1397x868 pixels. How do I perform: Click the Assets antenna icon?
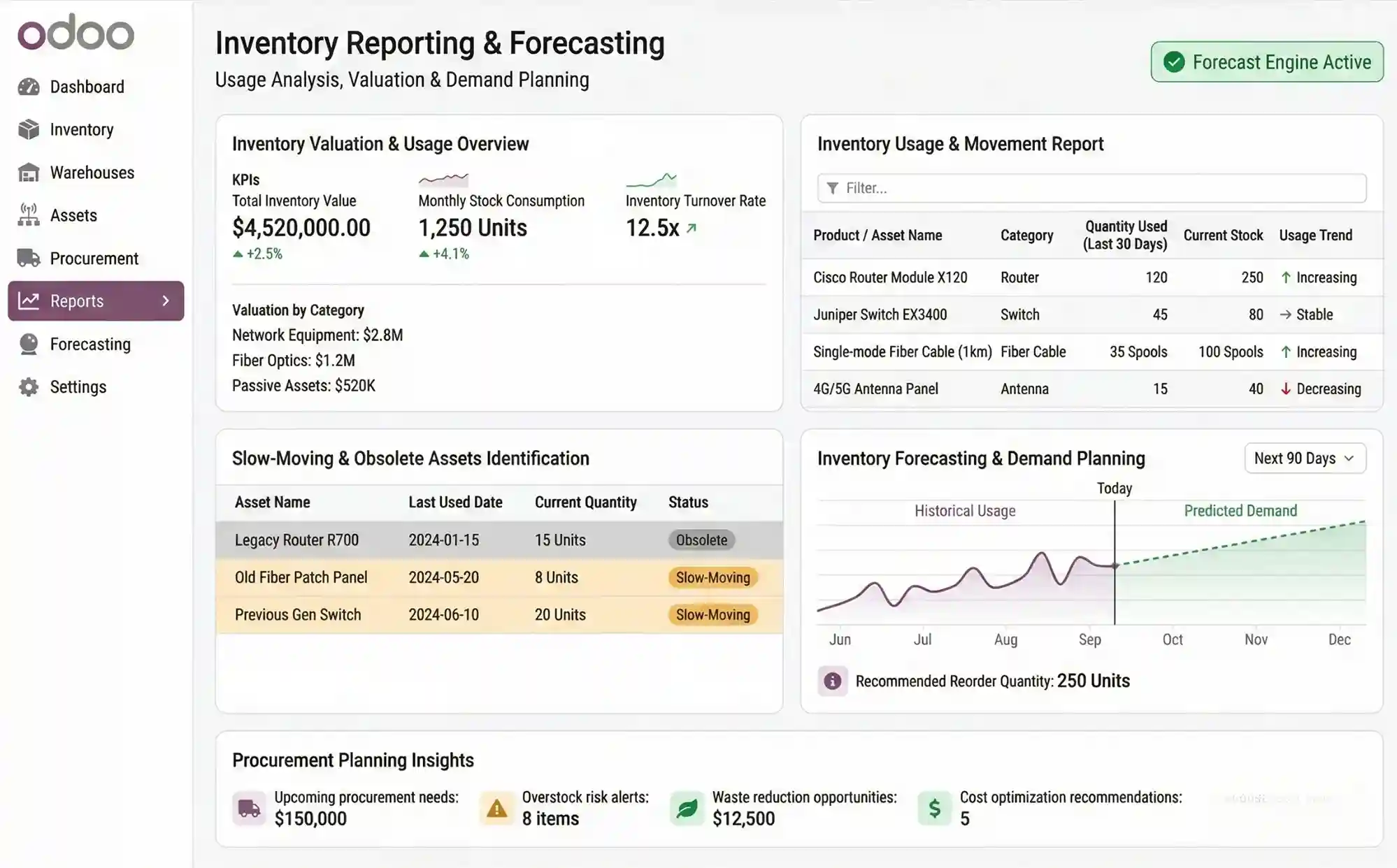[28, 215]
